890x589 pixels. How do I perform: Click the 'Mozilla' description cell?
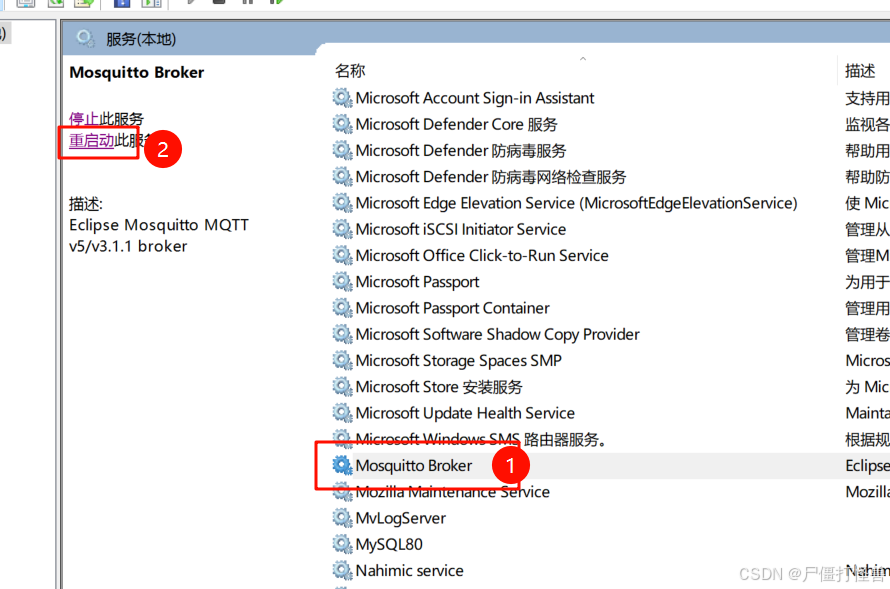867,491
